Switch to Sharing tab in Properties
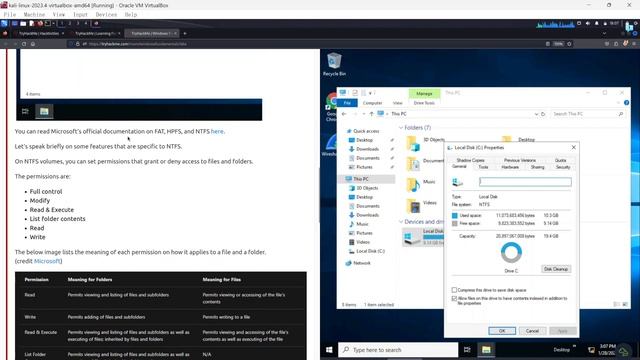 tap(537, 167)
